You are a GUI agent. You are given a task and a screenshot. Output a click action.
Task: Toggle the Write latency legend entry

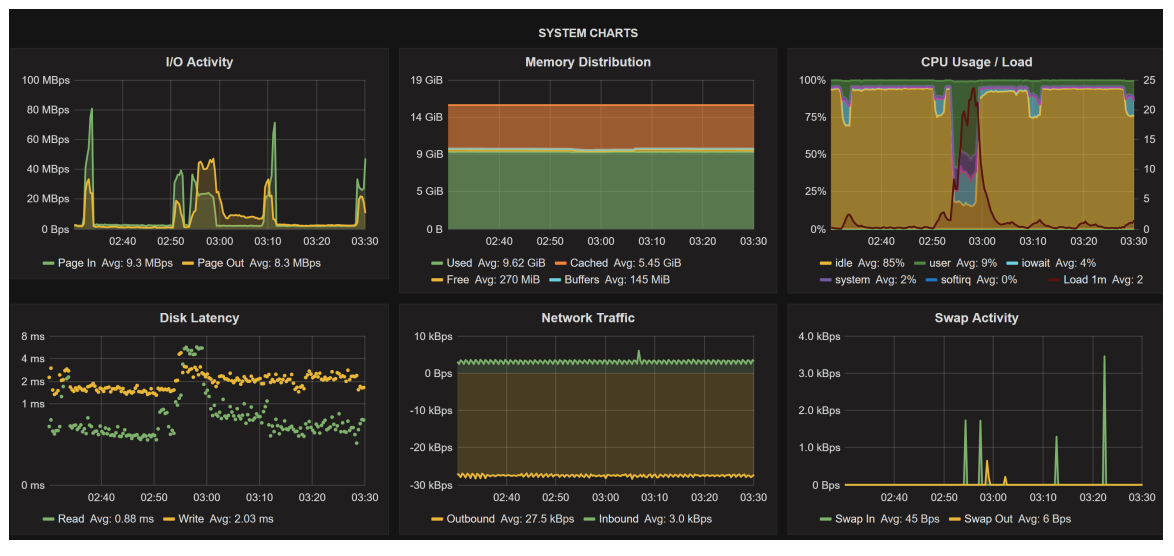tap(189, 519)
